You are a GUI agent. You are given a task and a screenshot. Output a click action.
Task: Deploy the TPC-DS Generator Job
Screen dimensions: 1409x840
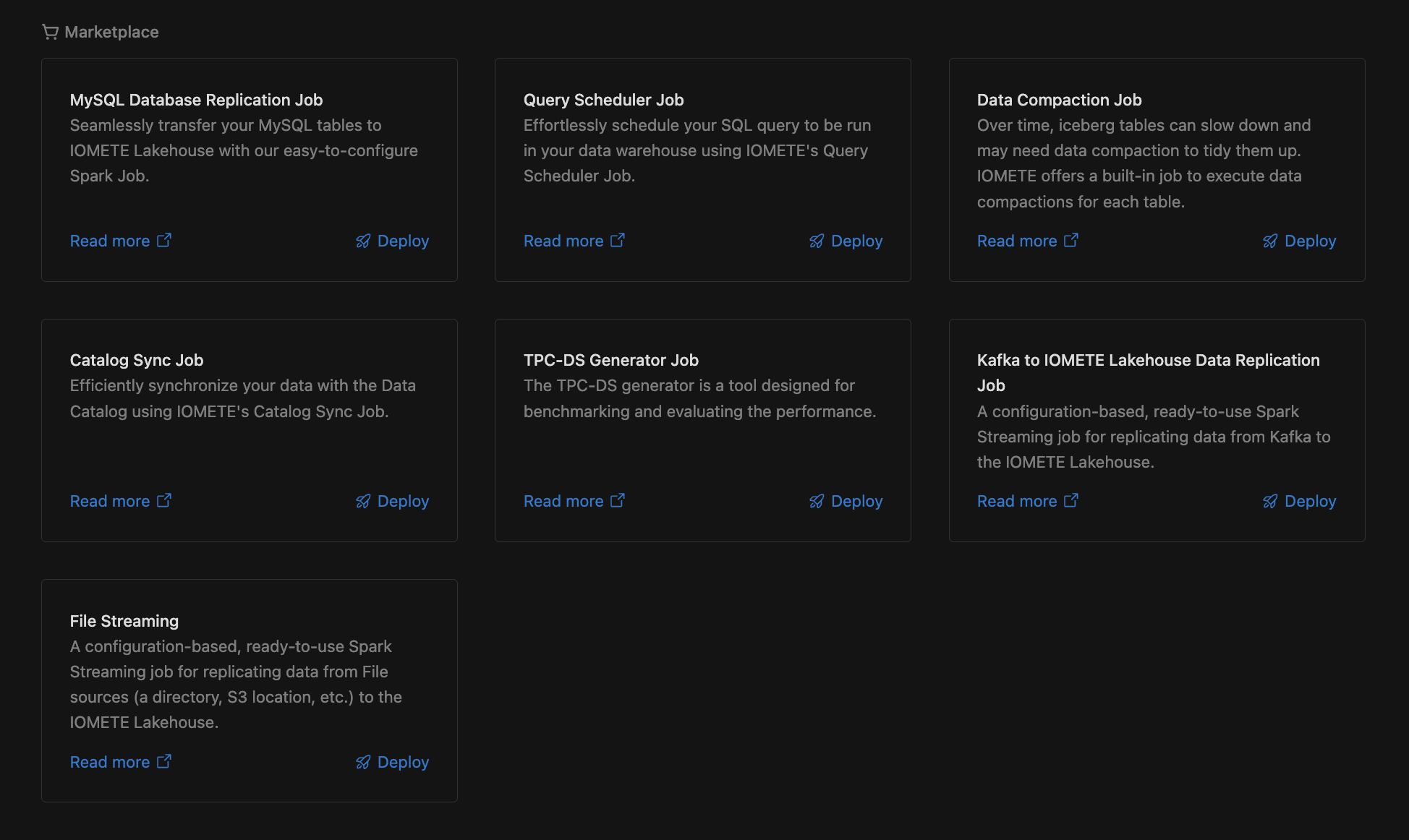click(846, 501)
